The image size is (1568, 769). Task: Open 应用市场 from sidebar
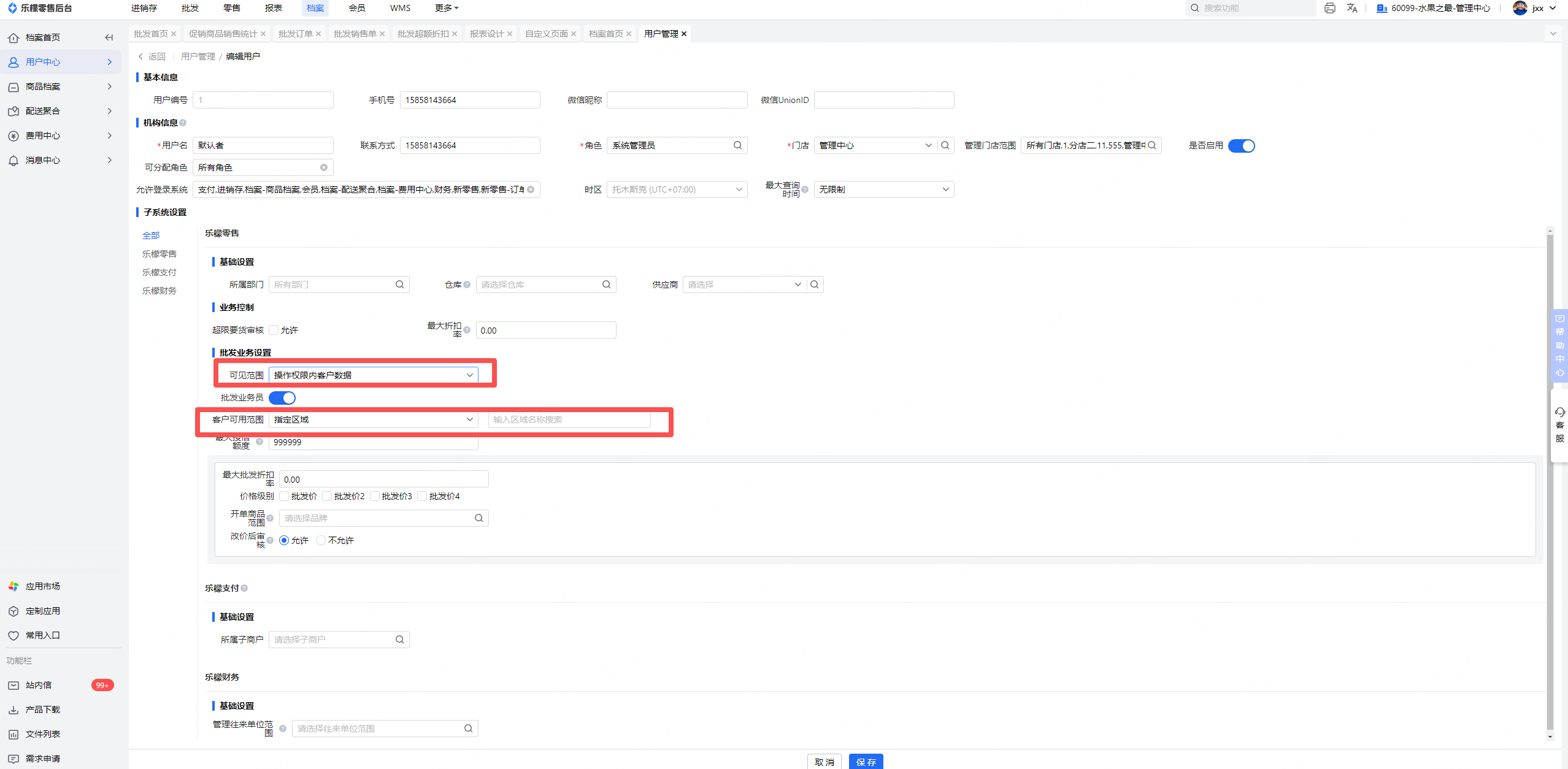click(42, 586)
